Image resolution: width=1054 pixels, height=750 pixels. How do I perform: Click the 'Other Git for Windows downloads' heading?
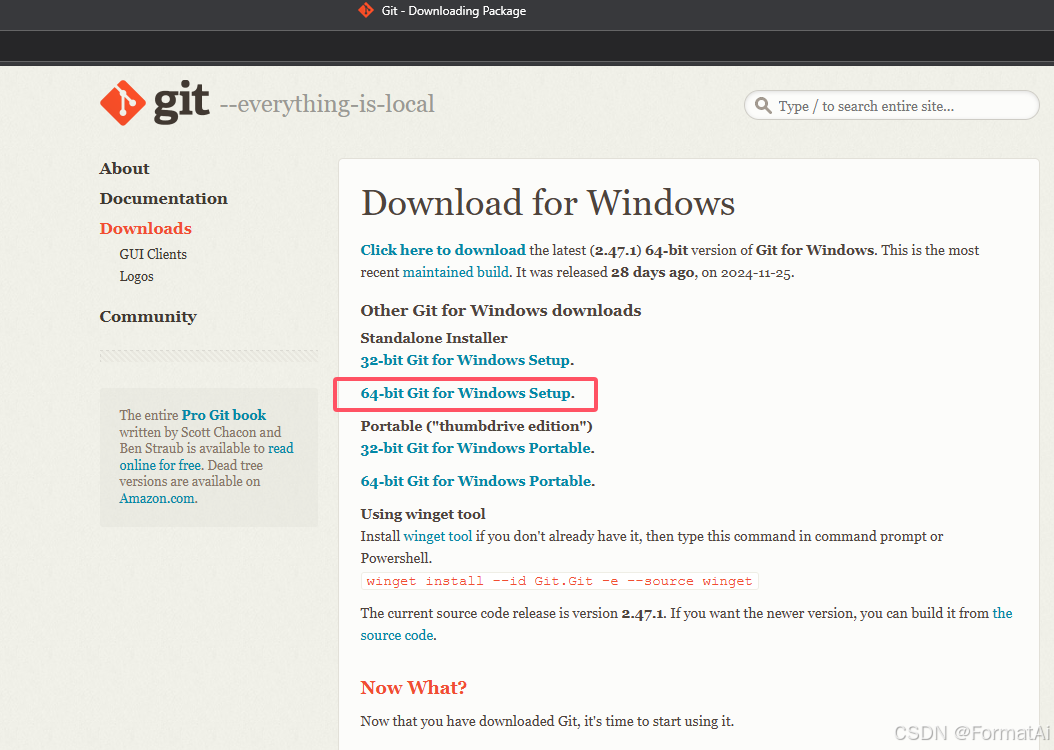[501, 310]
